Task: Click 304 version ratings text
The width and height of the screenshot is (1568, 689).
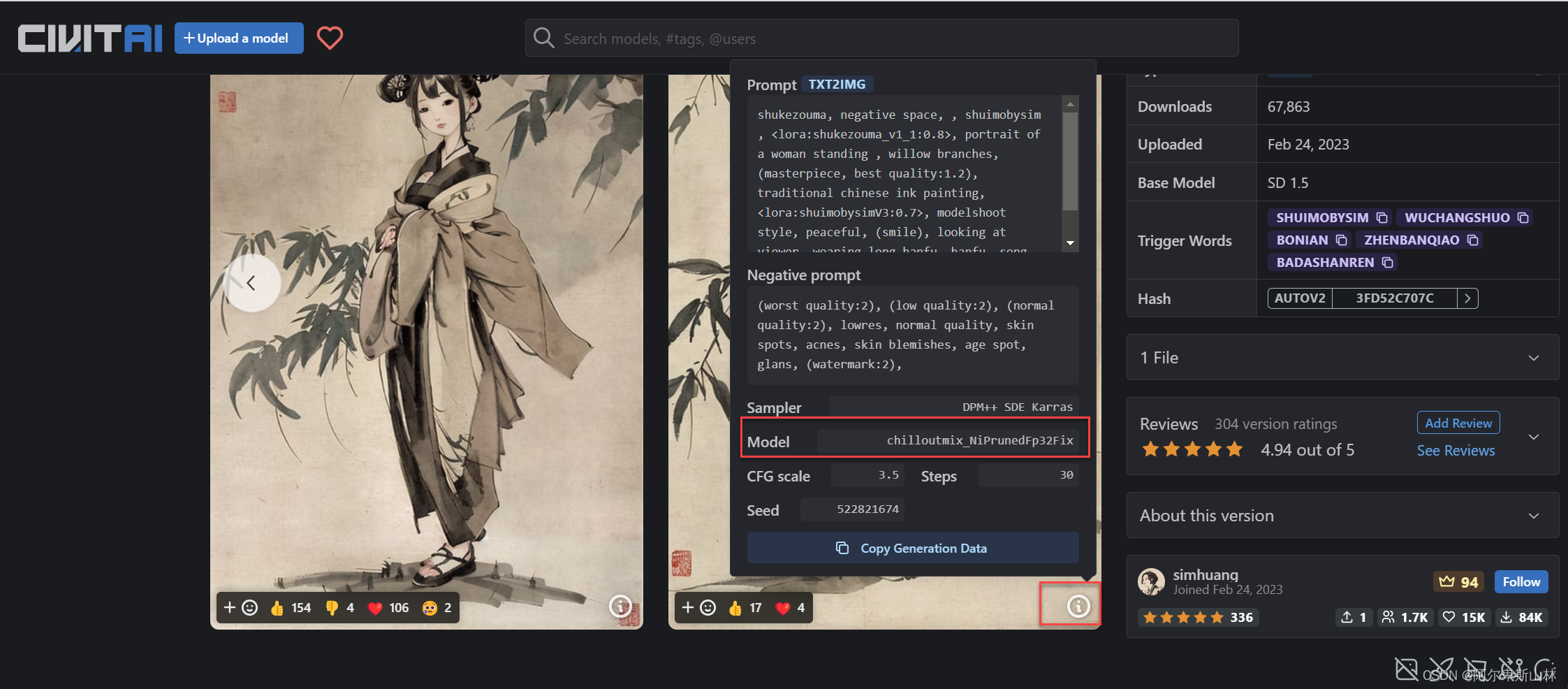Action: pyautogui.click(x=1275, y=423)
